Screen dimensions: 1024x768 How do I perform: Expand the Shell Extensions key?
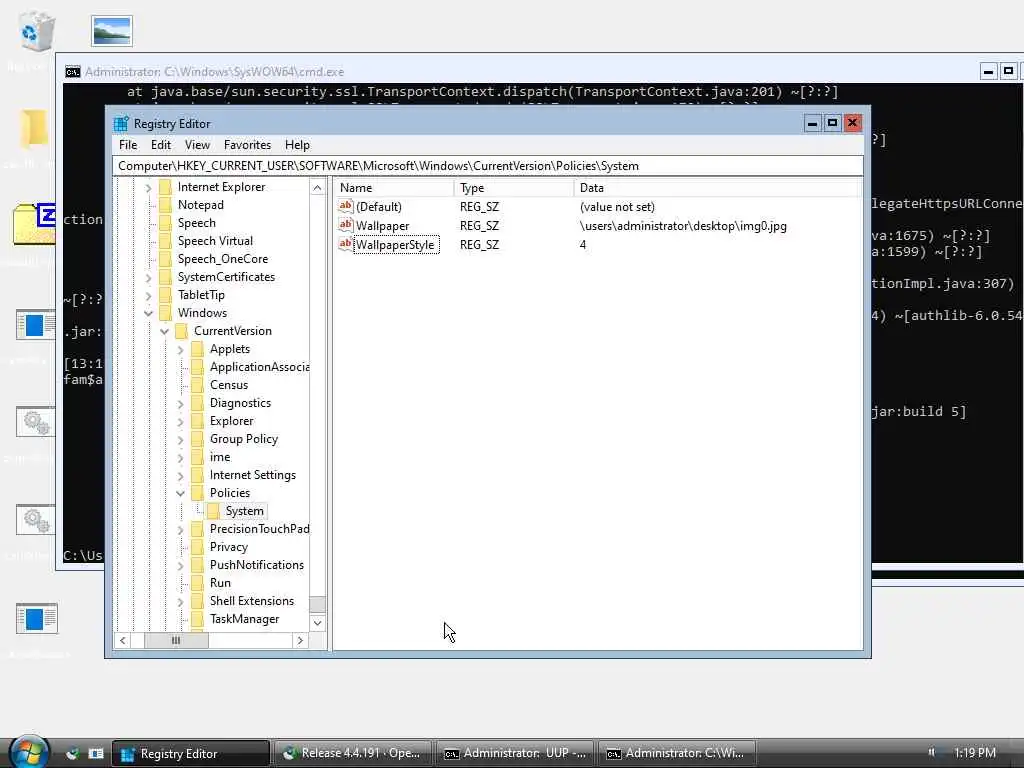(181, 601)
